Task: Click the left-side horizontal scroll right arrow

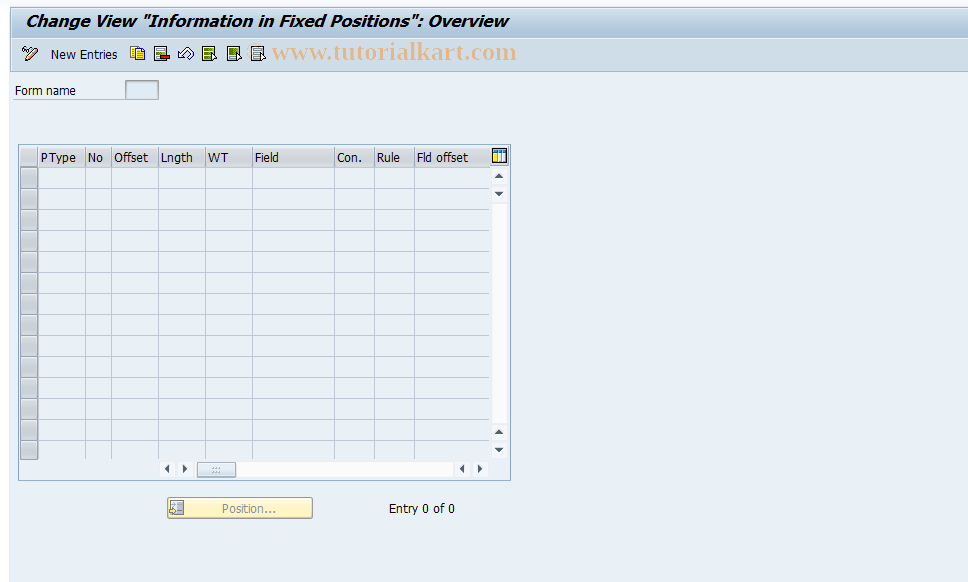Action: [x=185, y=469]
